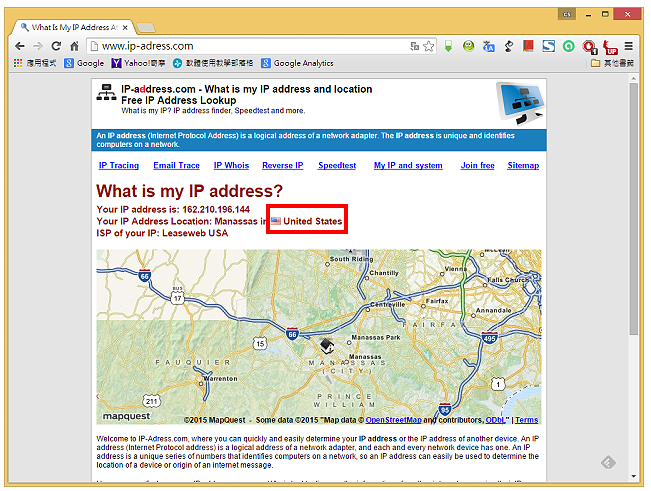Click the Warrenton label on the map

point(220,379)
